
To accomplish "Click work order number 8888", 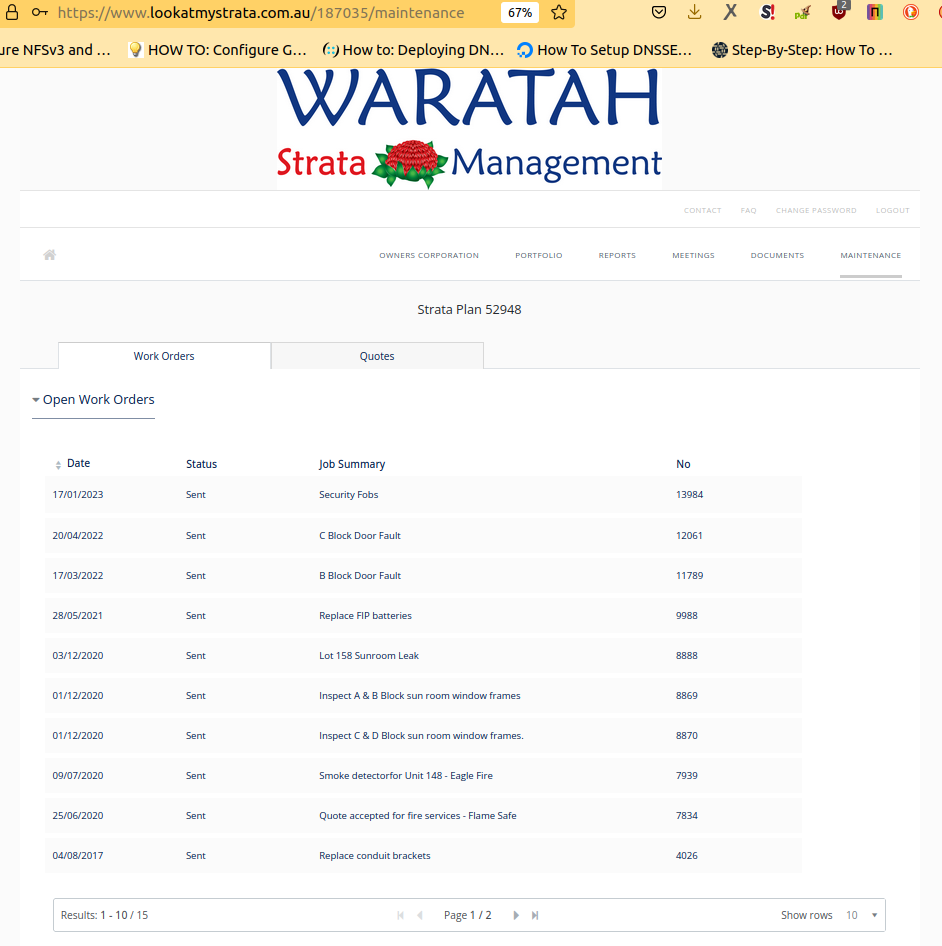I will click(x=687, y=655).
